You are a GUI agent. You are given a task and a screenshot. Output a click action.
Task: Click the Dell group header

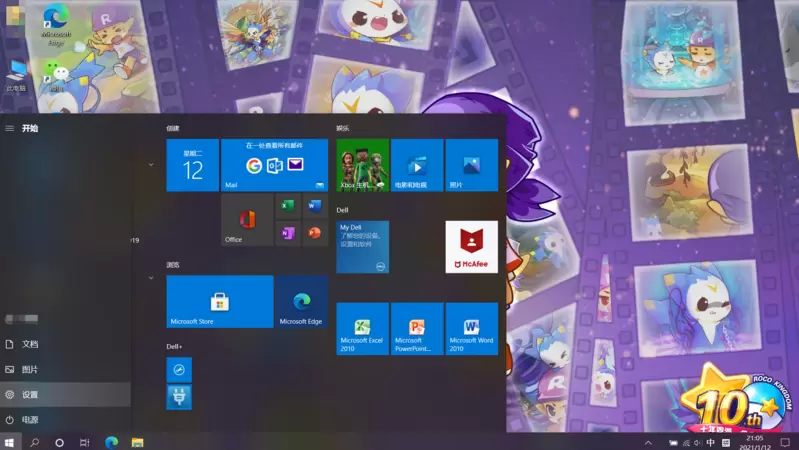coord(342,210)
